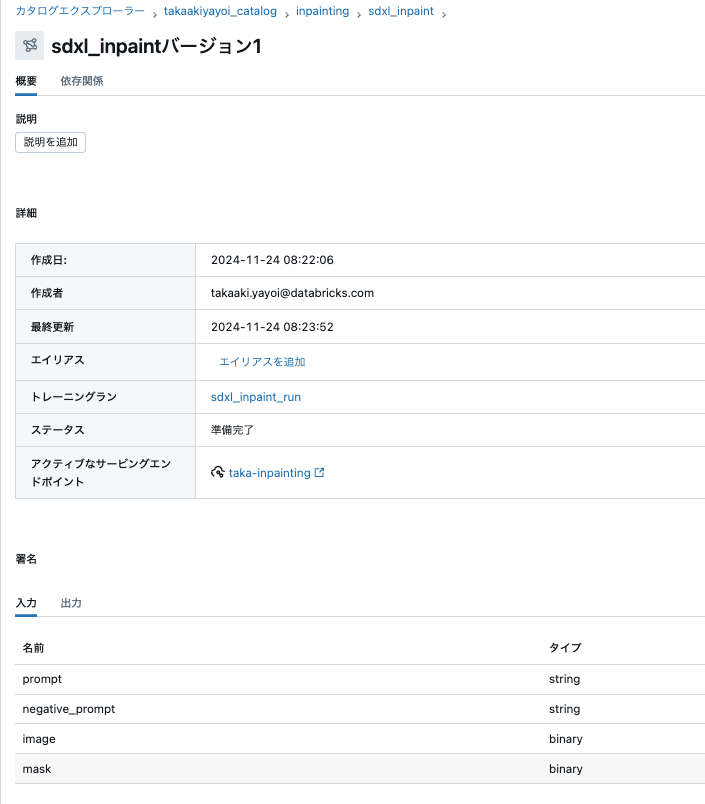
Task: Click creator email takaaki.yayoi@databricks.com
Action: pos(292,293)
